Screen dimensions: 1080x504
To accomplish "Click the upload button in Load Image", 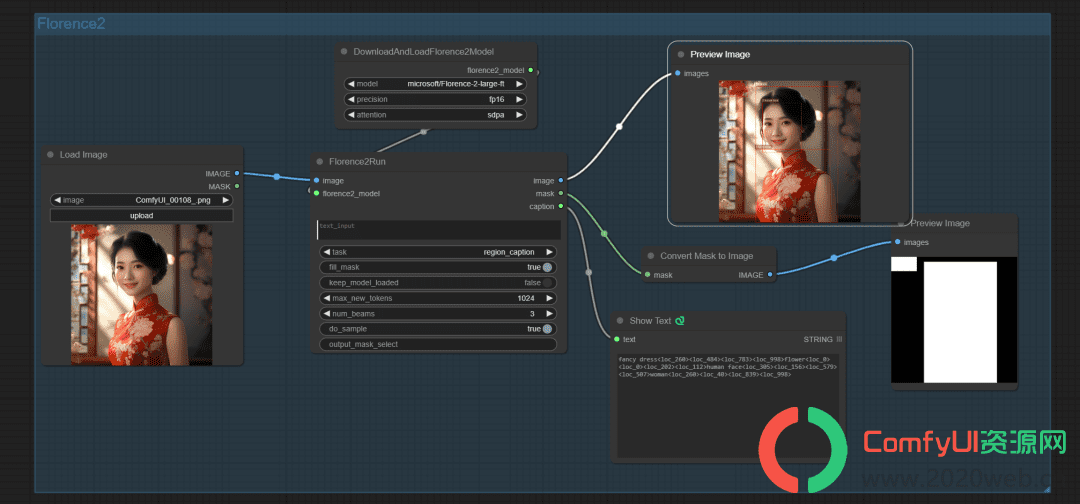I will (141, 216).
